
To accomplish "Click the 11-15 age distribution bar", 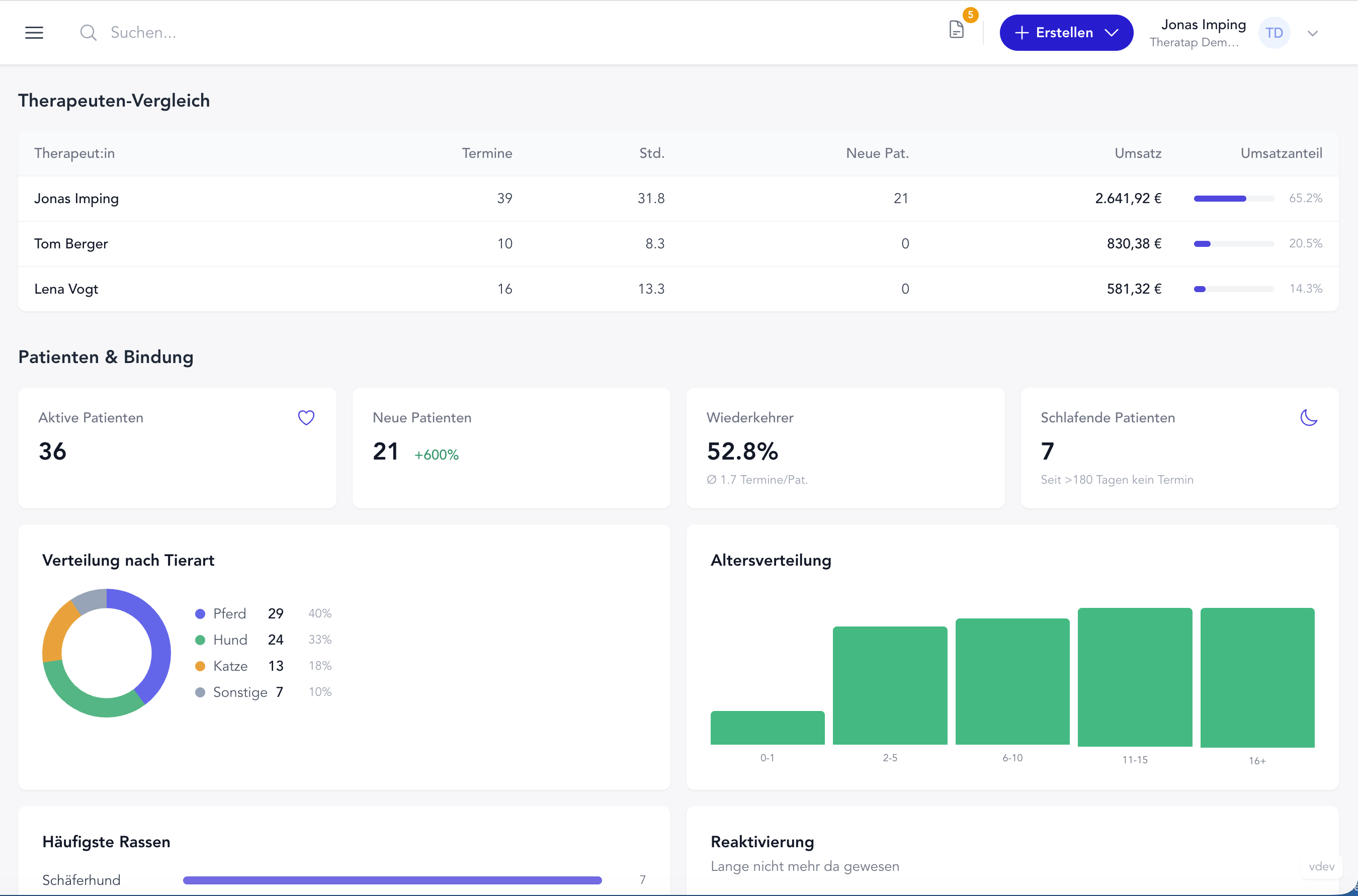I will point(1135,677).
